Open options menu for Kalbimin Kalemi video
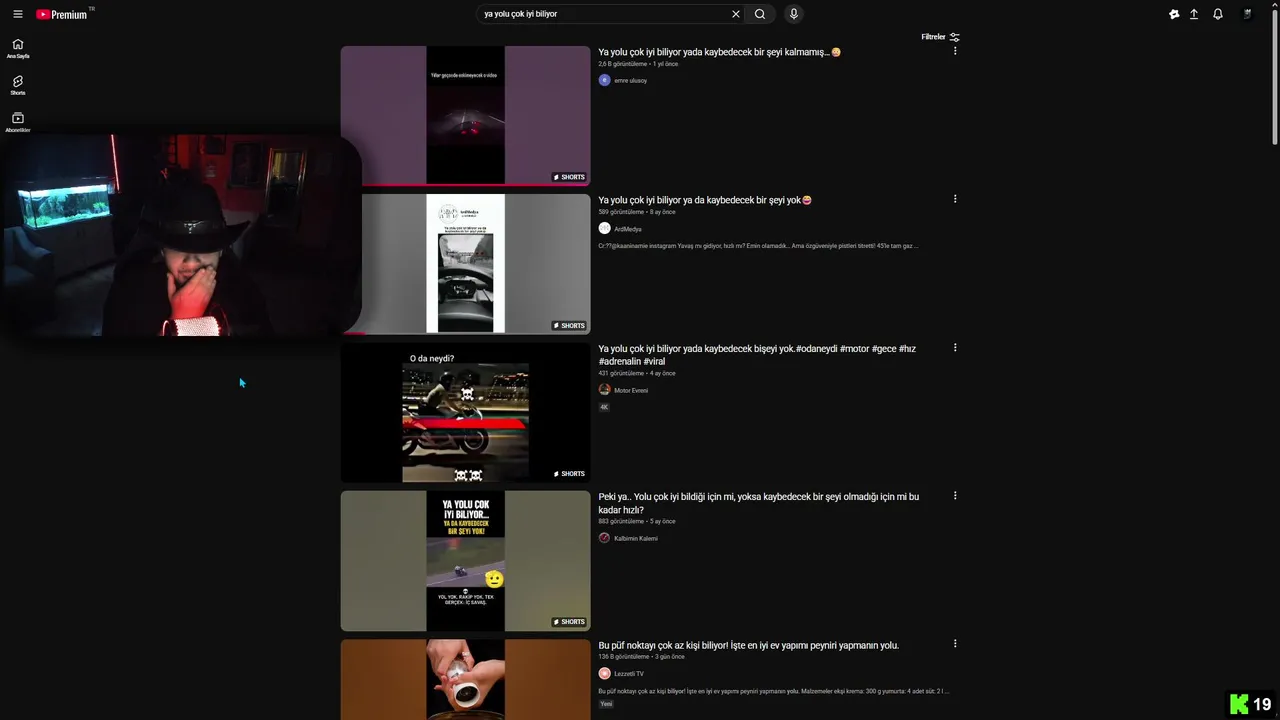The image size is (1280, 720). [x=955, y=496]
